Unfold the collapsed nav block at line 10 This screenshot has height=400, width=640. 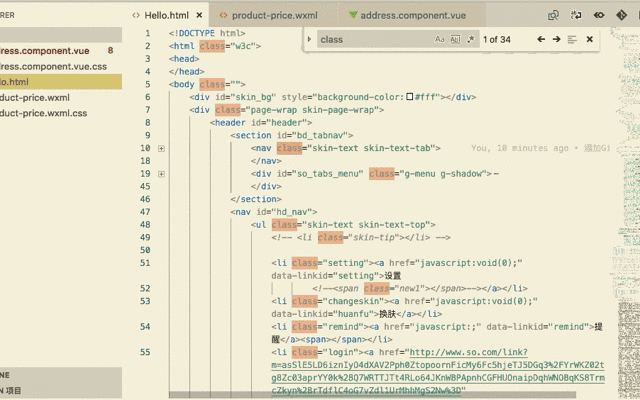tap(161, 149)
